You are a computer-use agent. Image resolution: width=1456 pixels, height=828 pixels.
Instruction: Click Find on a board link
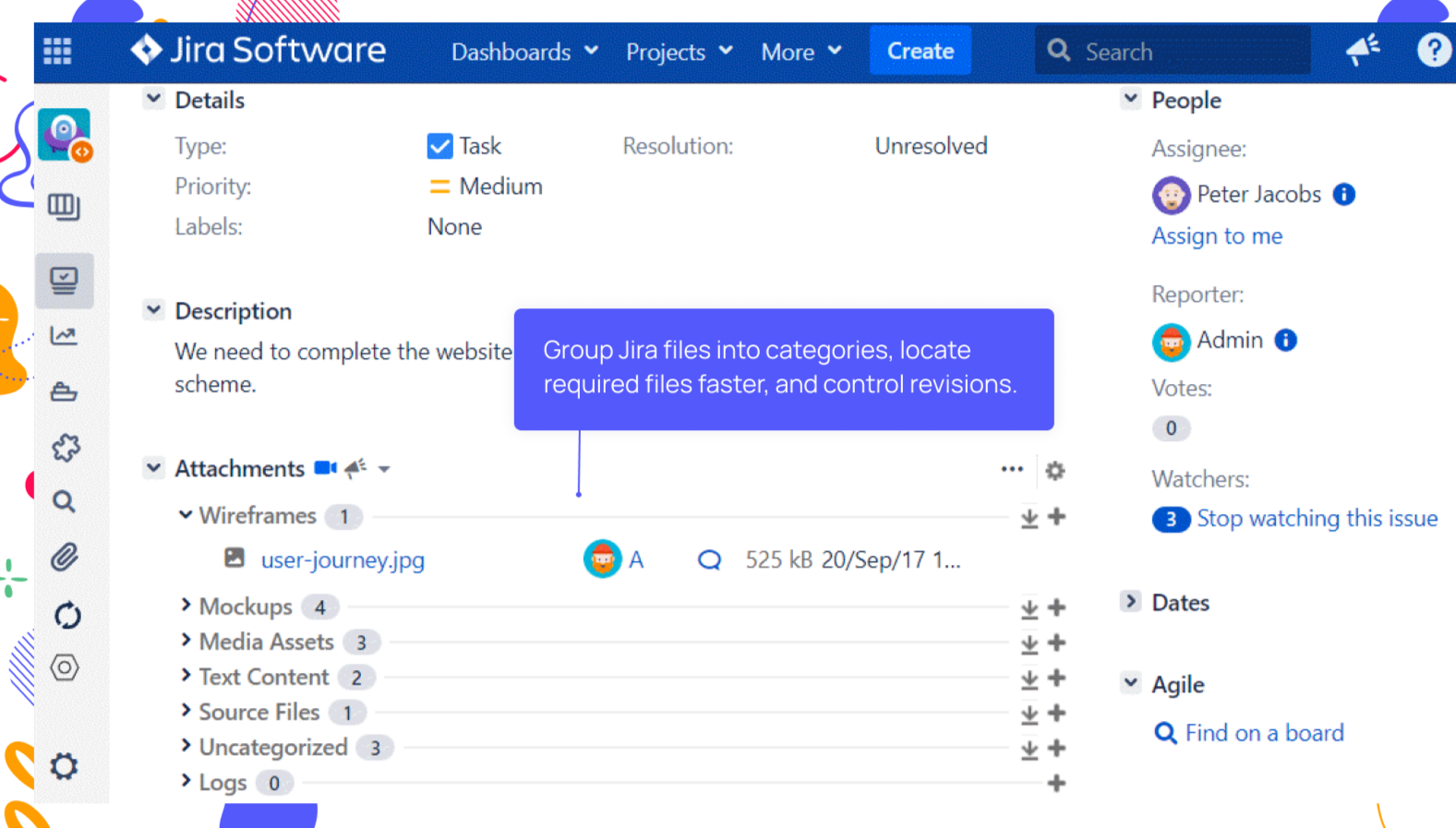[x=1264, y=733]
